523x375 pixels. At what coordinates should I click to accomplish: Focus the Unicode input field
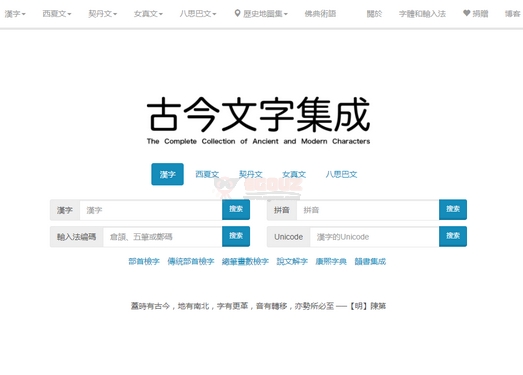(375, 237)
